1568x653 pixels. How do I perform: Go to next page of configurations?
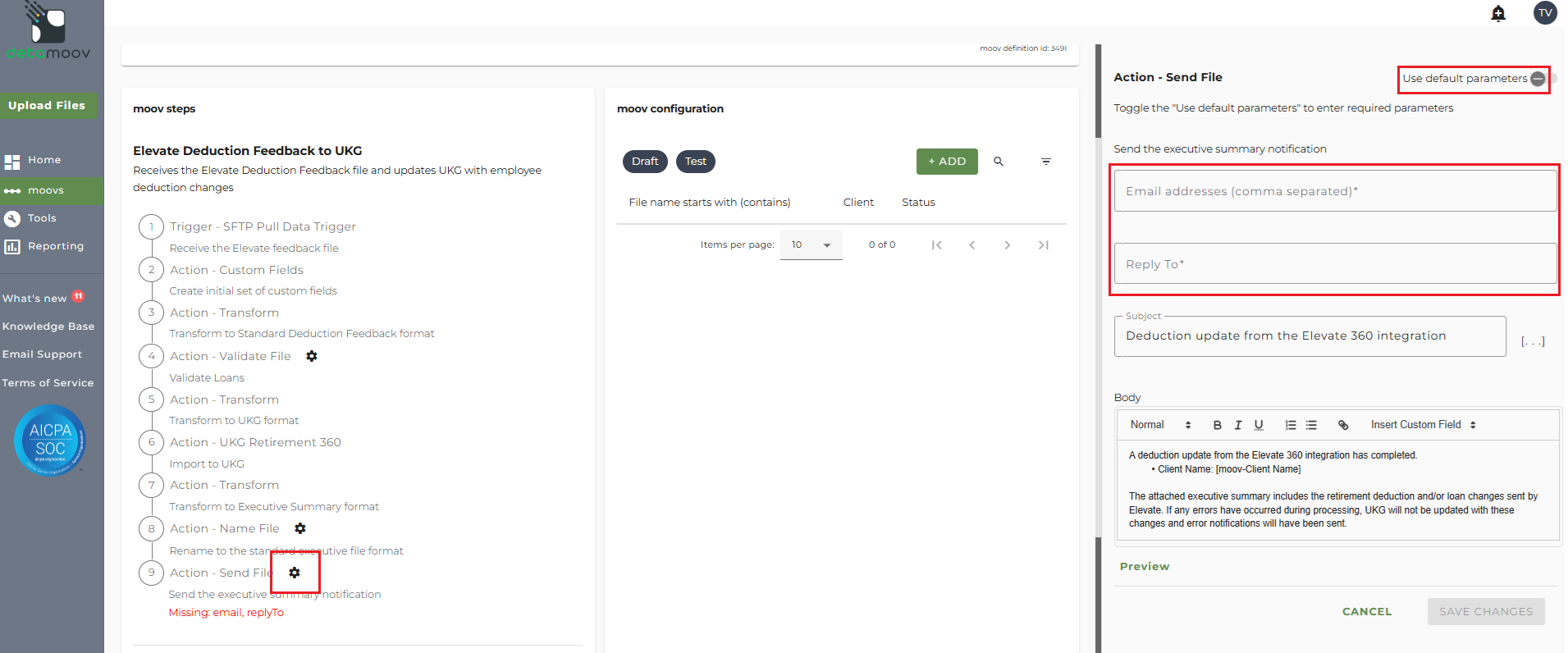click(x=1008, y=244)
